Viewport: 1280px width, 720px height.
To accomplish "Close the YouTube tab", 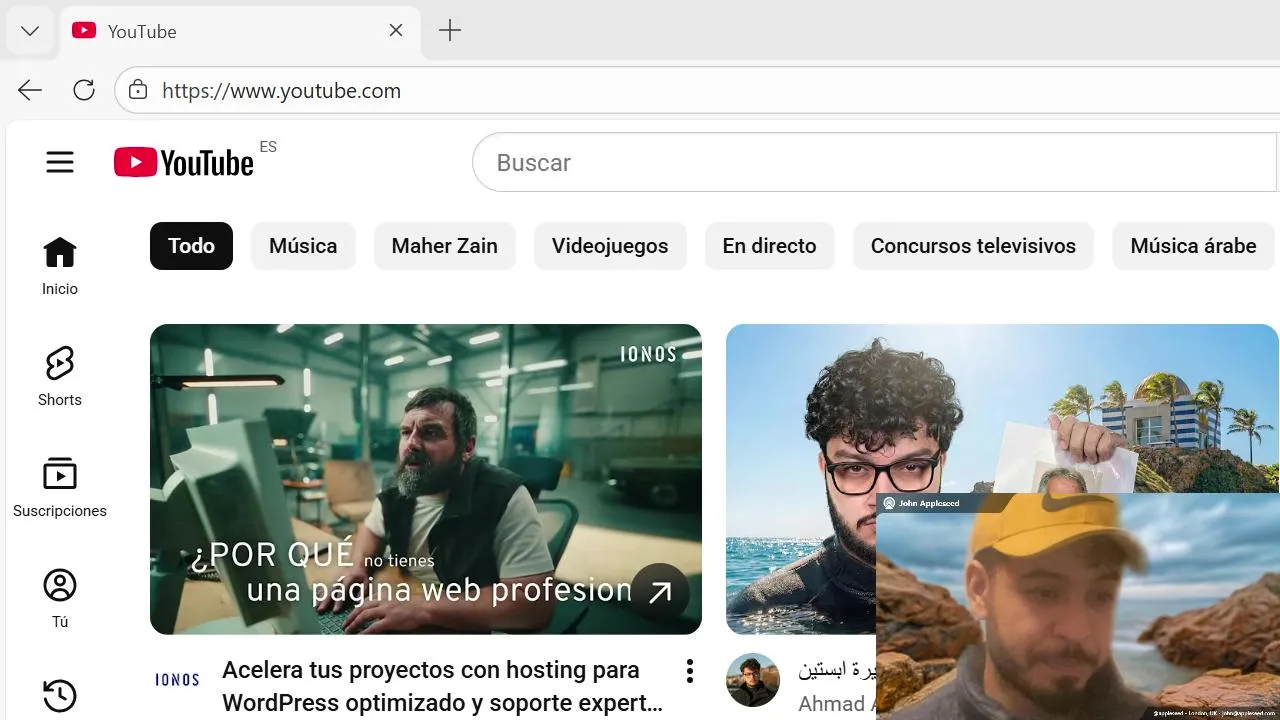I will (396, 31).
